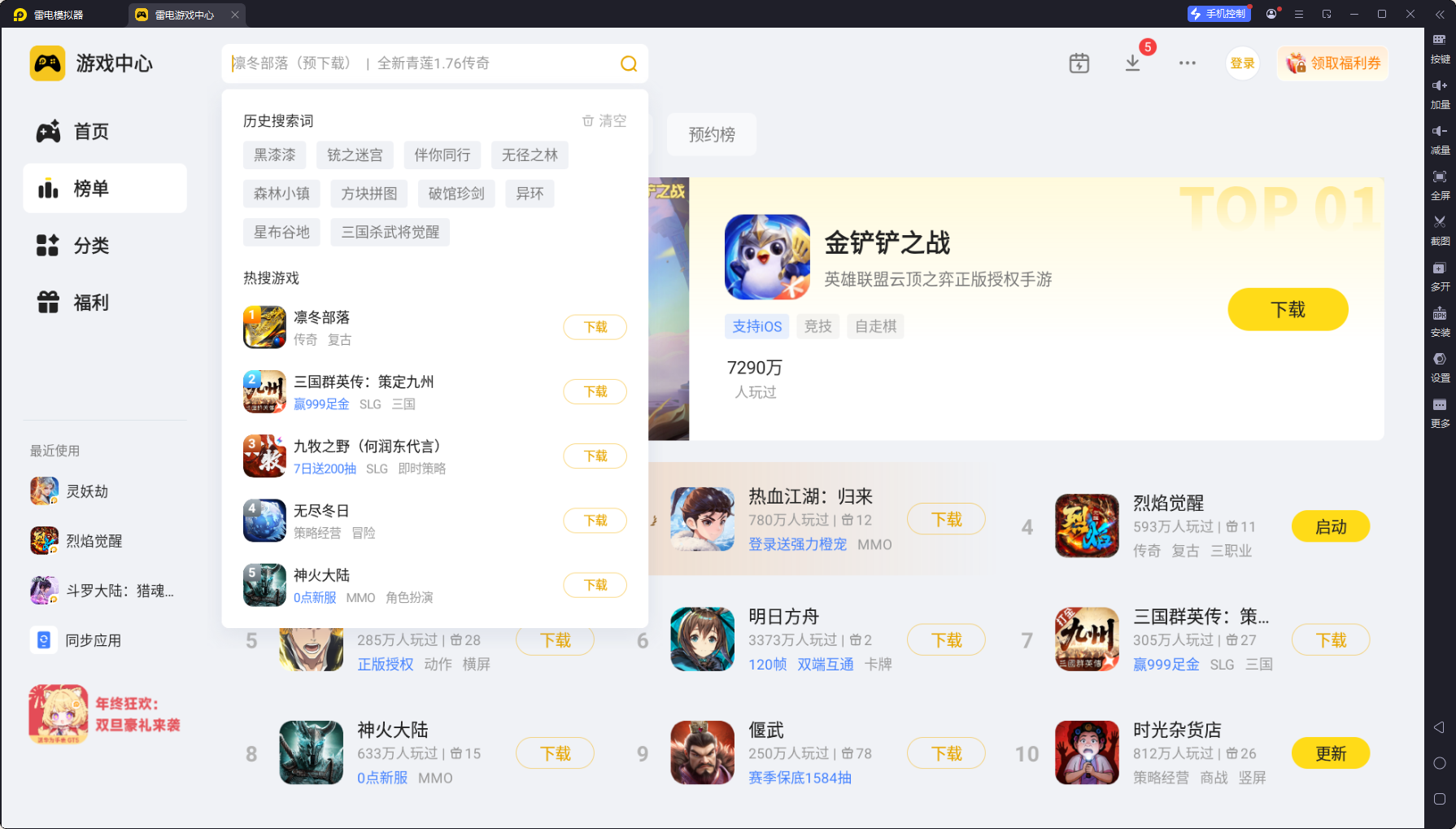The image size is (1456, 829).
Task: Open the calendar check-in icon
Action: click(1079, 63)
